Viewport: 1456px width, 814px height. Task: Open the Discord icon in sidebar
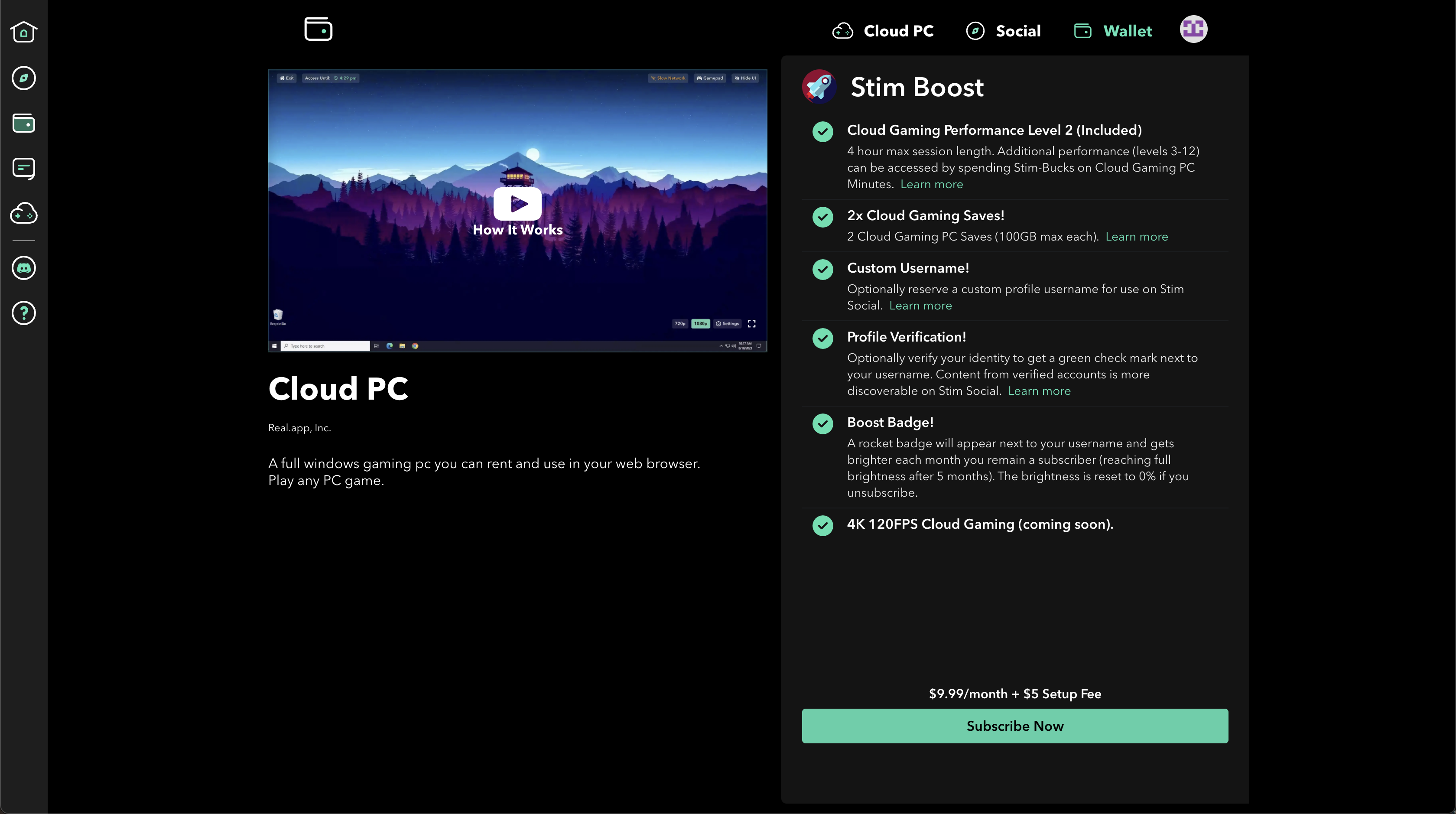click(x=24, y=268)
